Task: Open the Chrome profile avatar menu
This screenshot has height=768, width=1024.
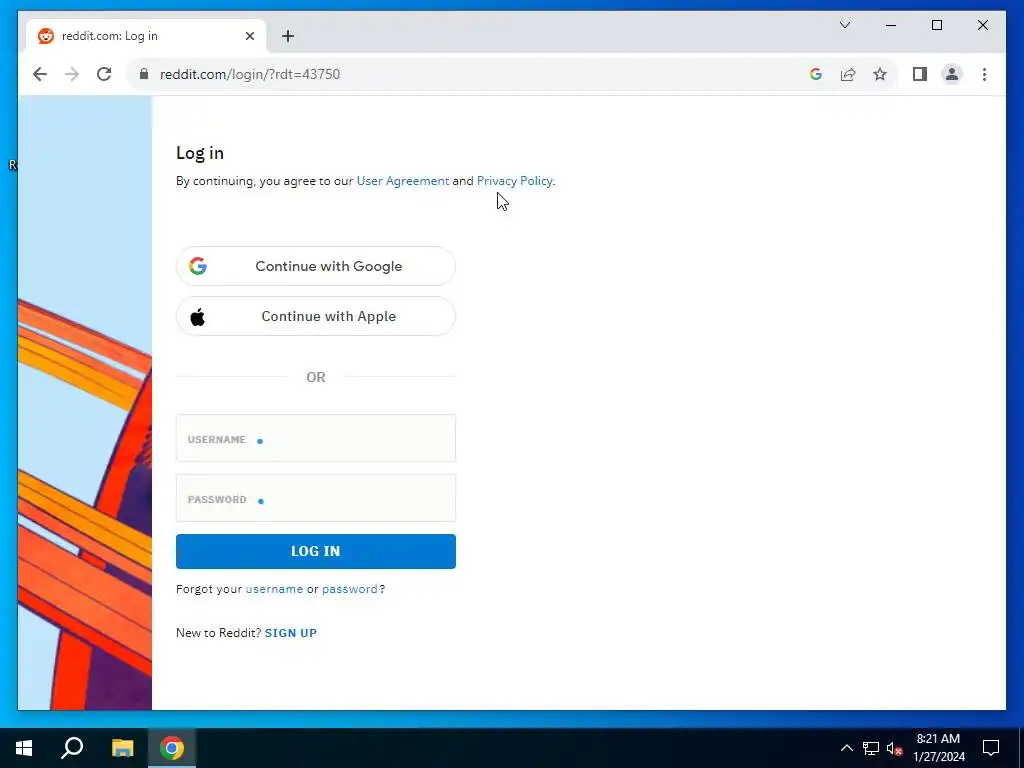Action: 952,74
